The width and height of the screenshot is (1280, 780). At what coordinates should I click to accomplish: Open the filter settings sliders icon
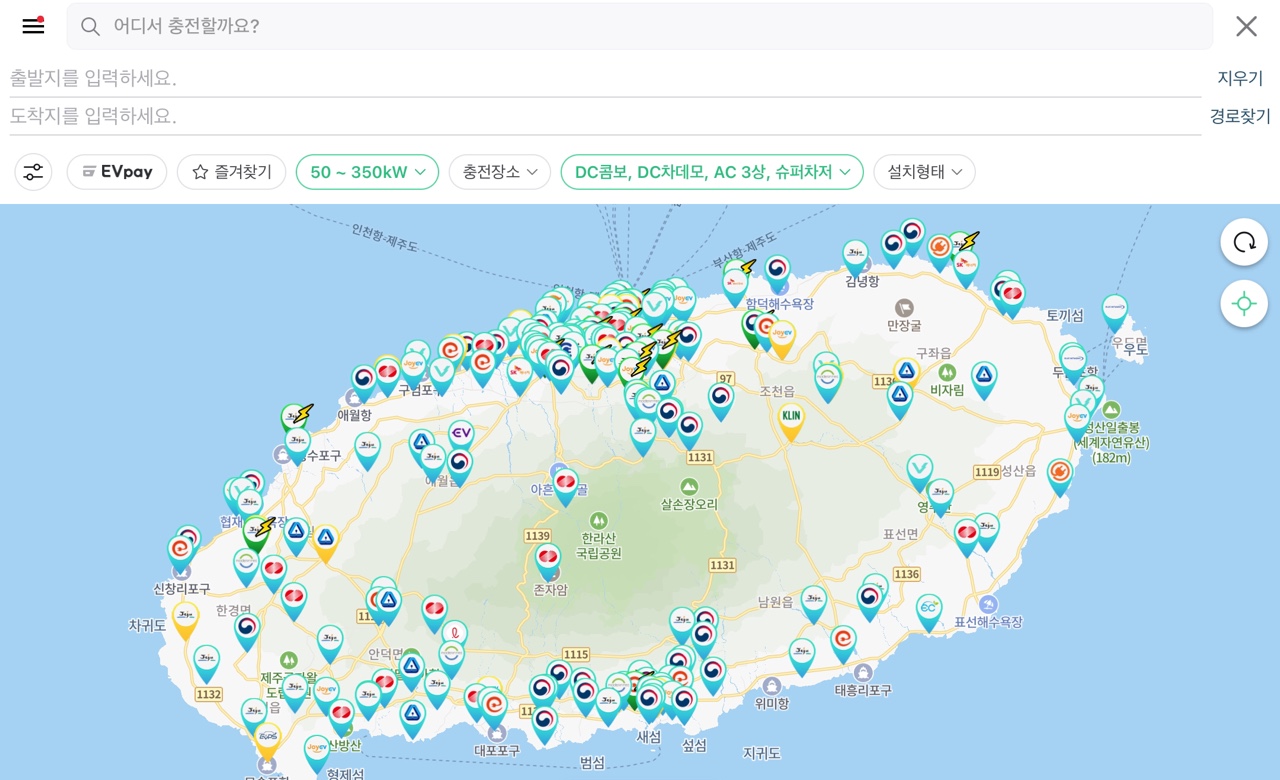tap(33, 172)
